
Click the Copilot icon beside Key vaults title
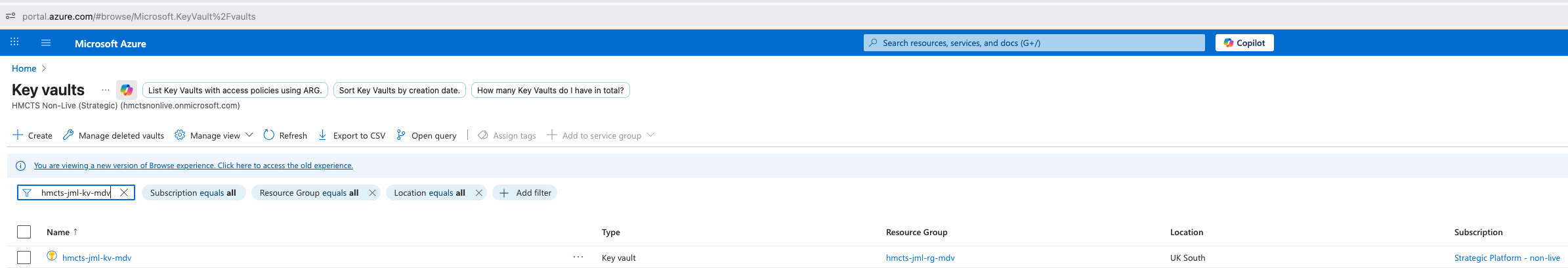click(127, 90)
